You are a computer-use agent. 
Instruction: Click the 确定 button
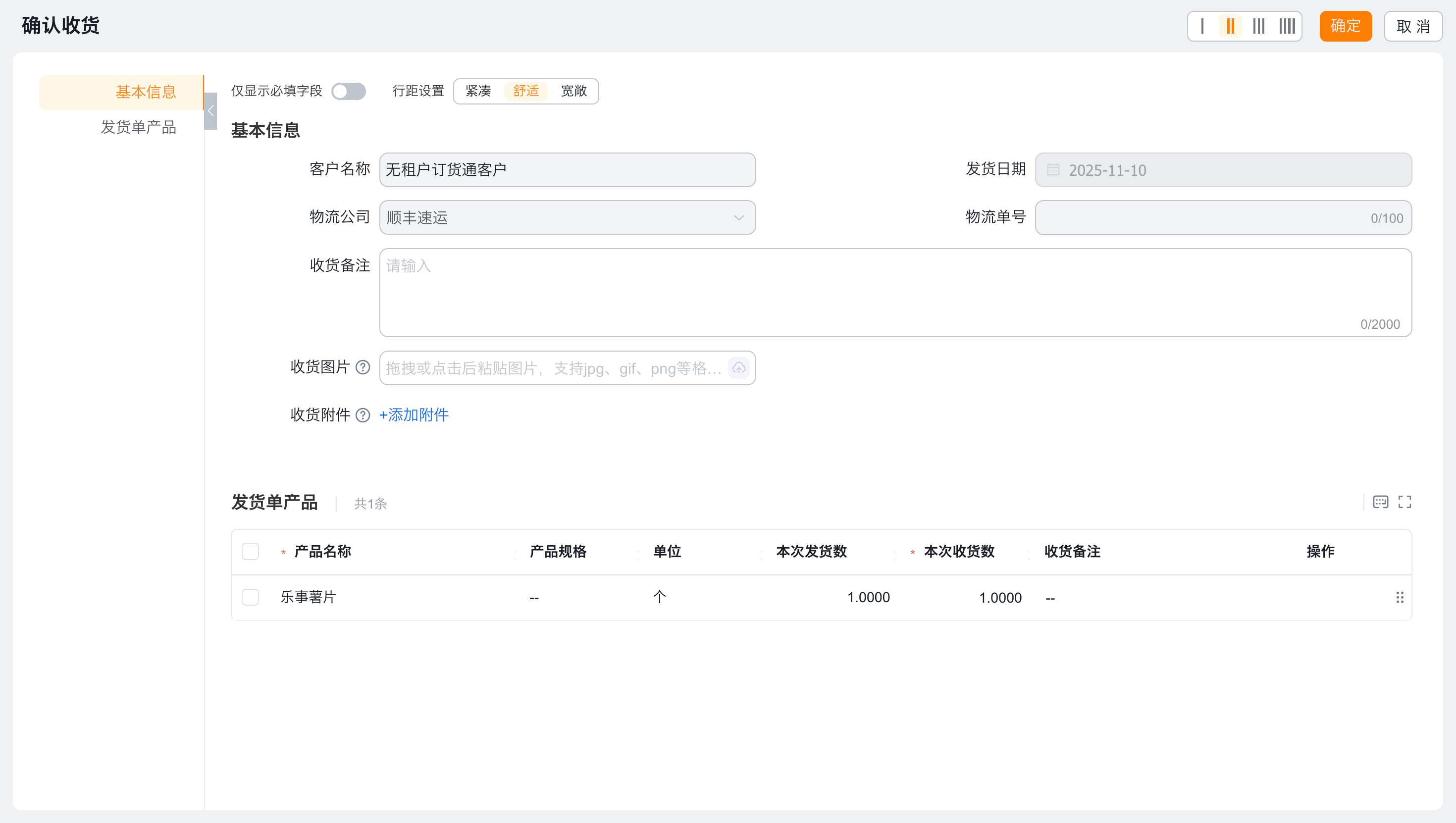tap(1345, 26)
